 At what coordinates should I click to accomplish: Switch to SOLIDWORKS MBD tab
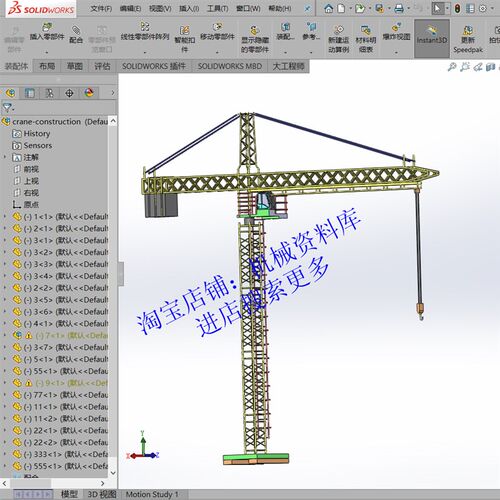tap(230, 66)
